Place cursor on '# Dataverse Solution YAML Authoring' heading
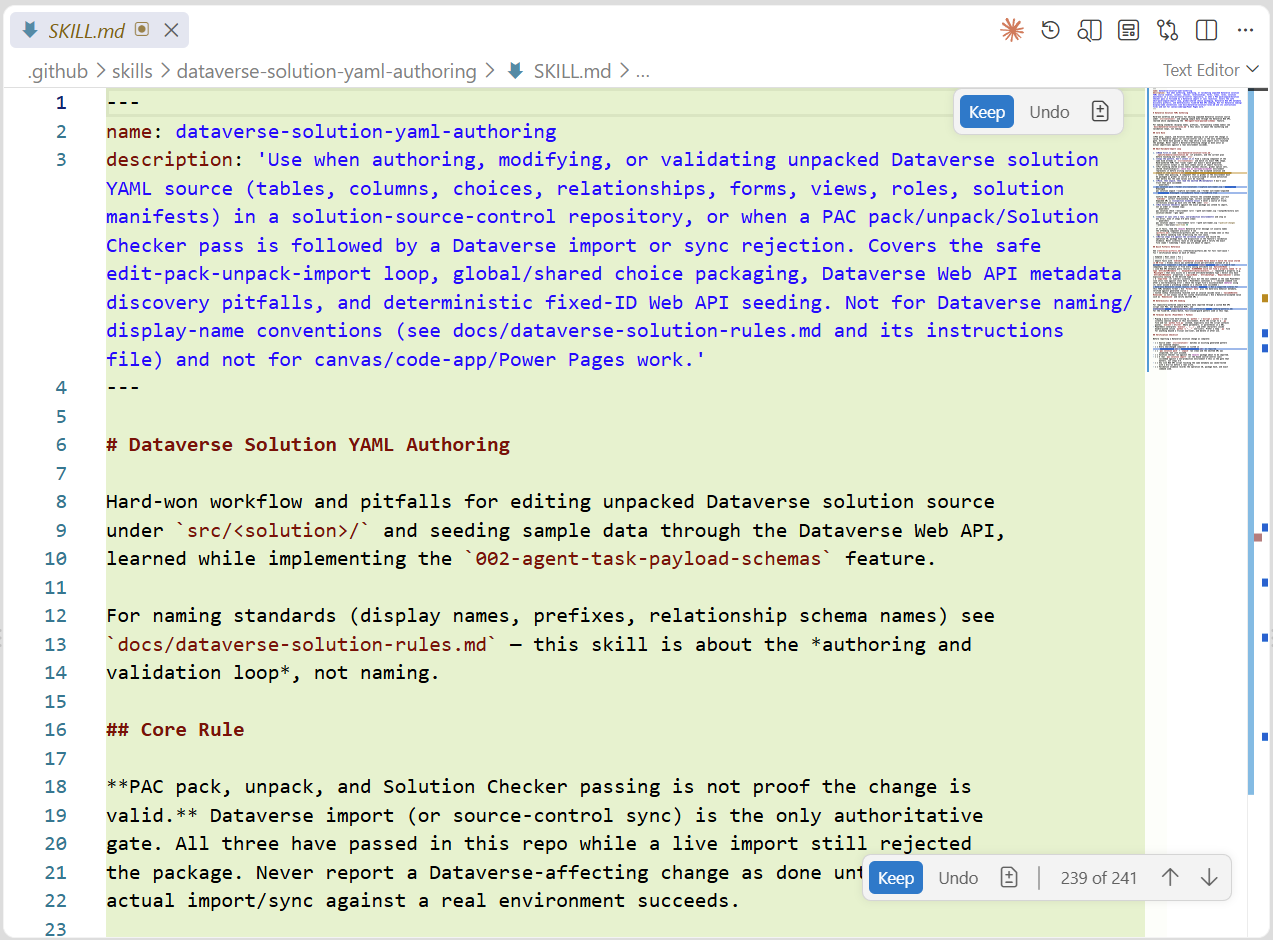 pos(308,444)
